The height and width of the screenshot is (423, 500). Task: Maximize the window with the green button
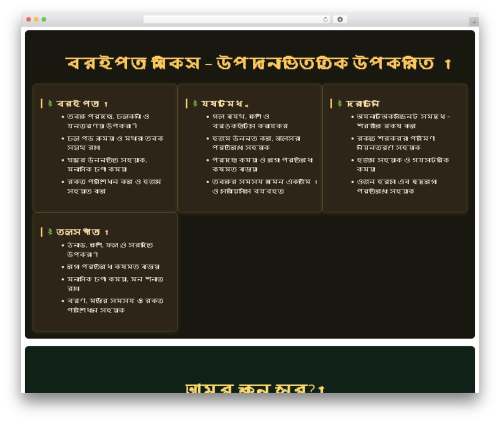coord(44,19)
